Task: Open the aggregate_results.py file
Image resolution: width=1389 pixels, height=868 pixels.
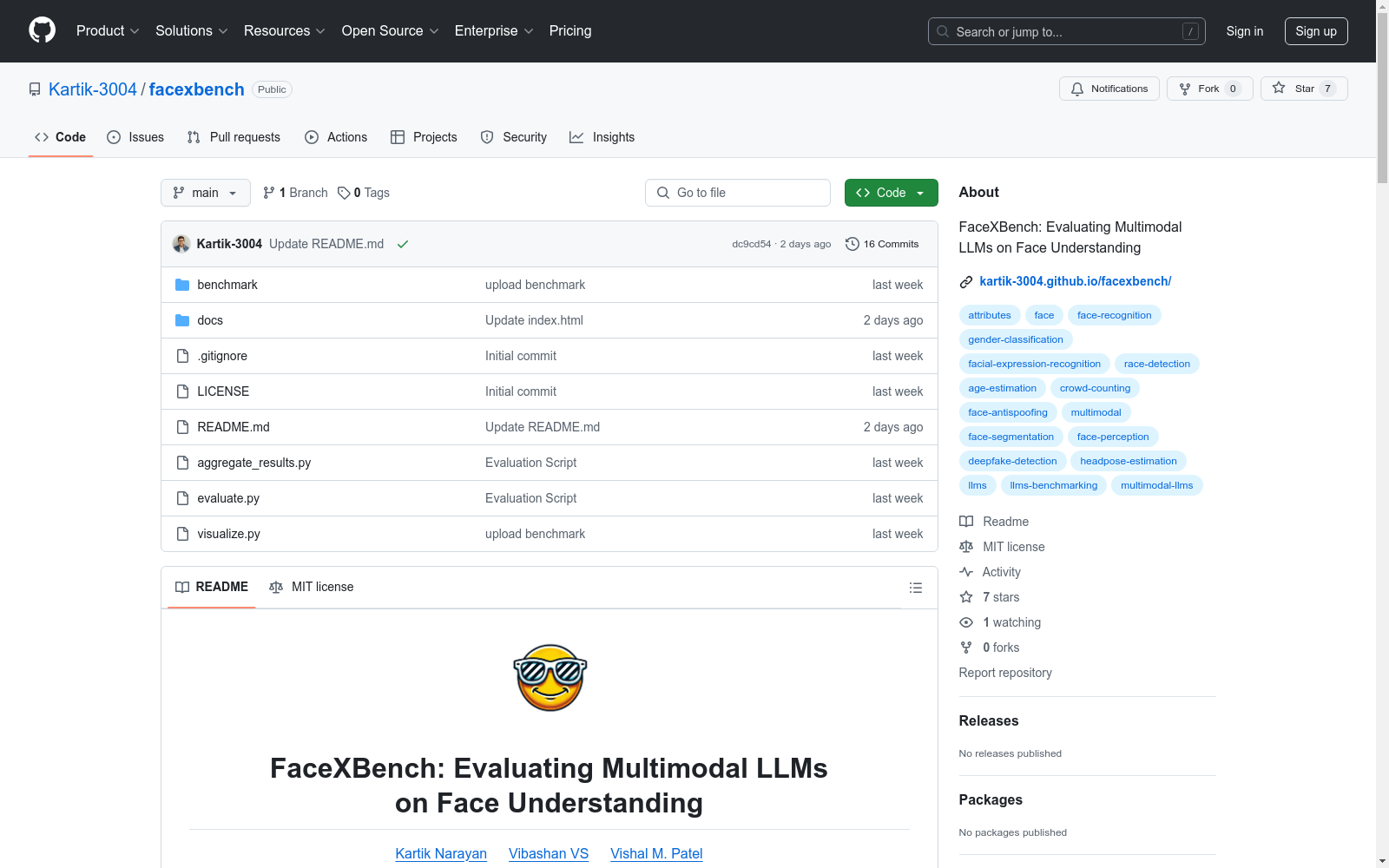Action: coord(254,463)
